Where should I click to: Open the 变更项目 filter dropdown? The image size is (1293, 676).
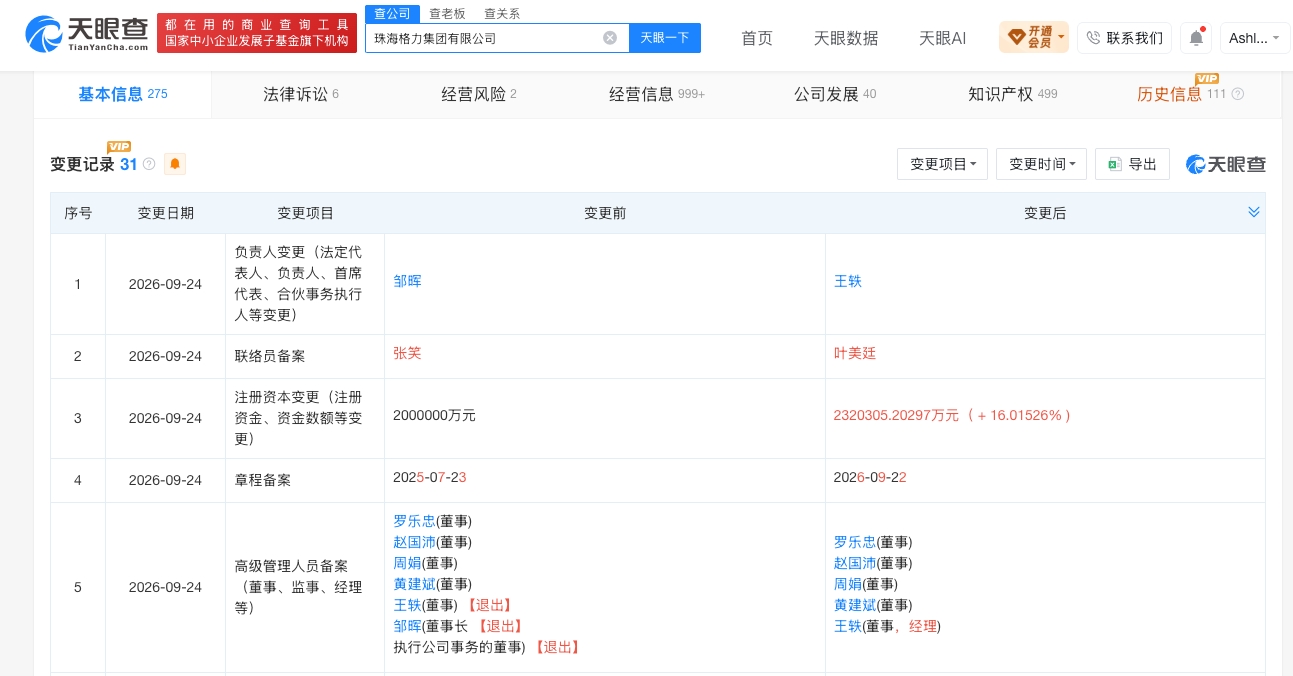[x=943, y=164]
